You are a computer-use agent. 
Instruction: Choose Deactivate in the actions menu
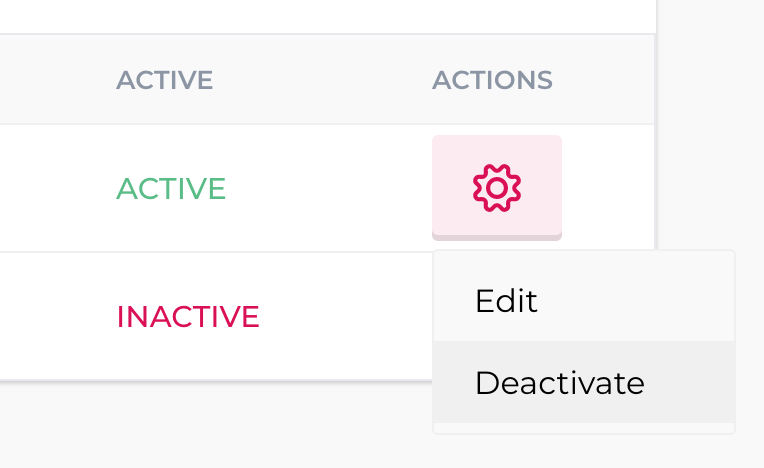point(584,382)
